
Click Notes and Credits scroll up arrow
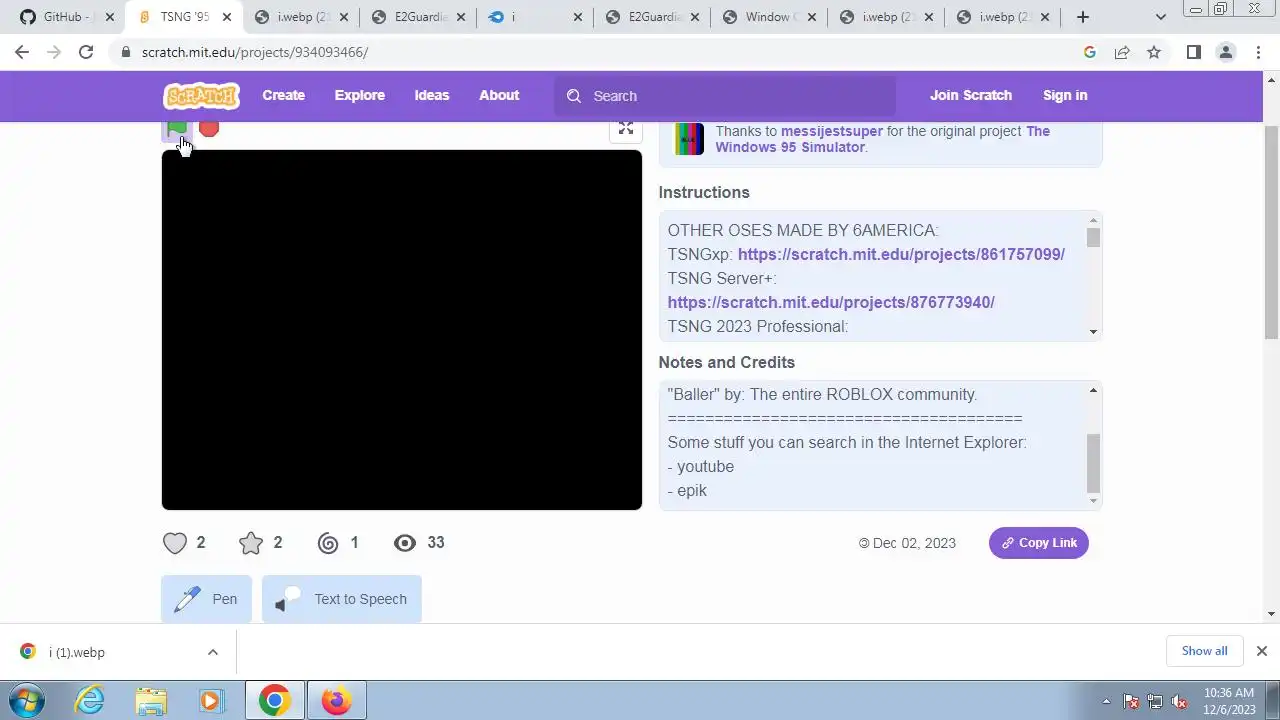1093,390
